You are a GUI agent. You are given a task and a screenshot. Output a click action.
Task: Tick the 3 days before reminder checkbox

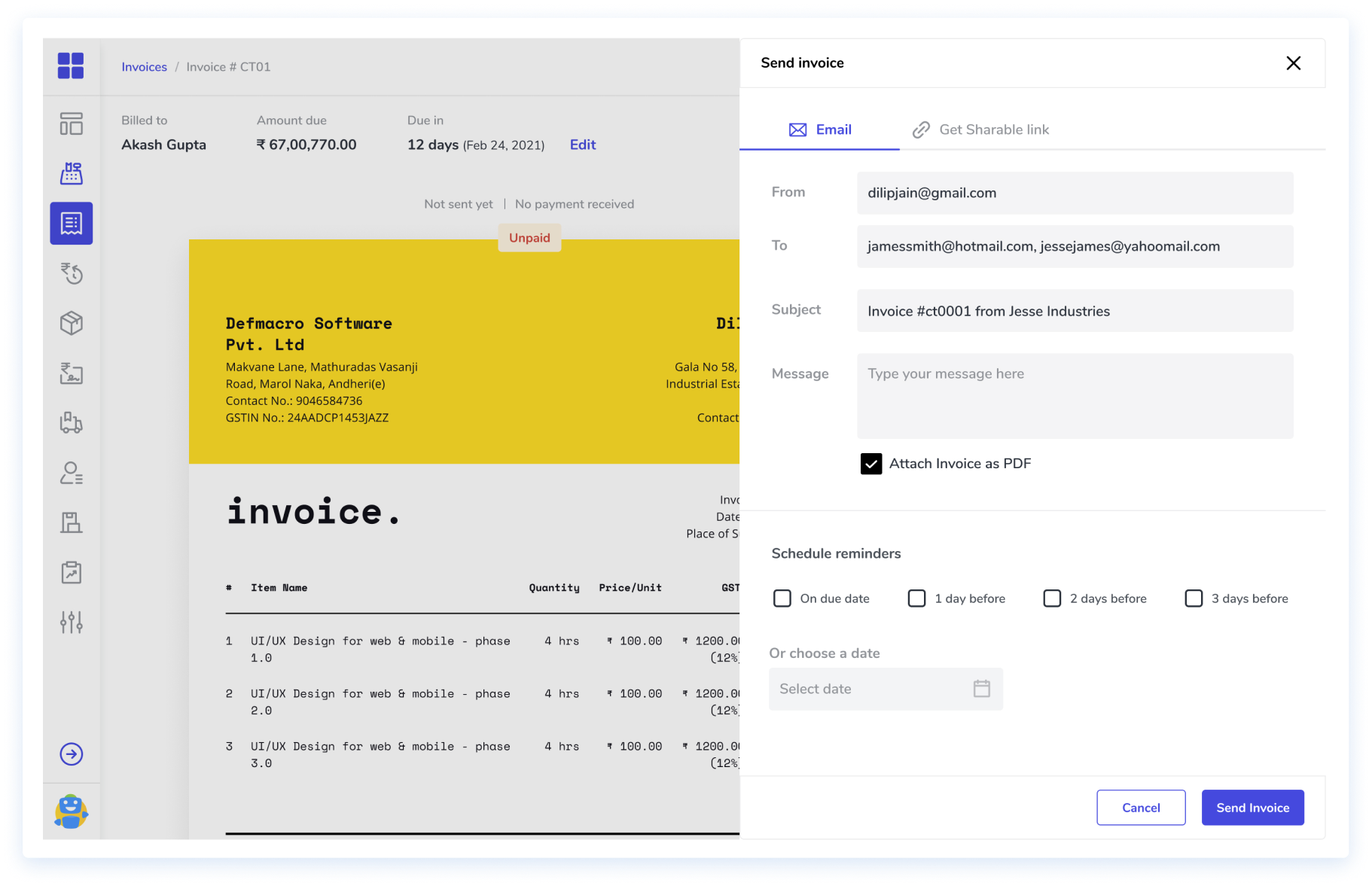(x=1194, y=598)
